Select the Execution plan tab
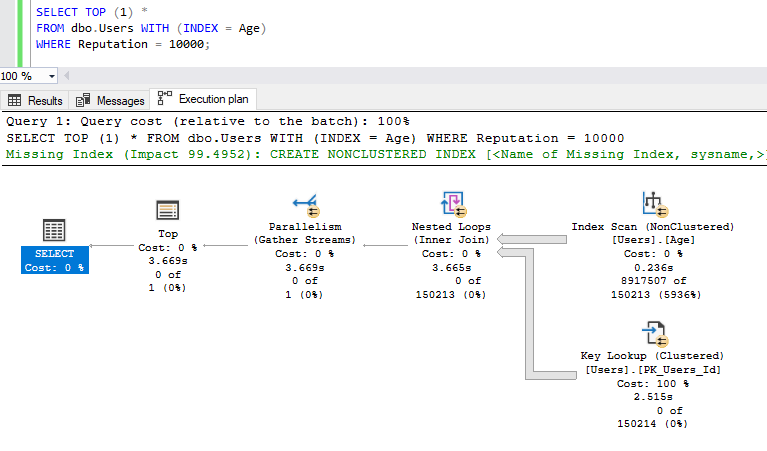This screenshot has height=451, width=767. 205,100
